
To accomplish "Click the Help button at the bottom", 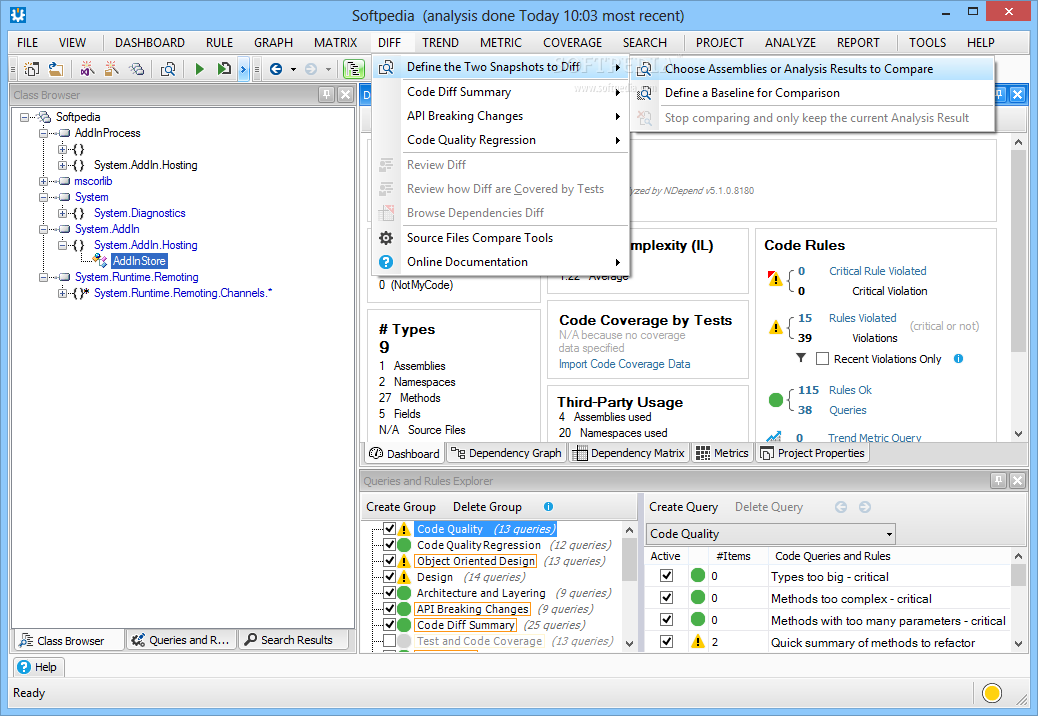I will [x=38, y=667].
